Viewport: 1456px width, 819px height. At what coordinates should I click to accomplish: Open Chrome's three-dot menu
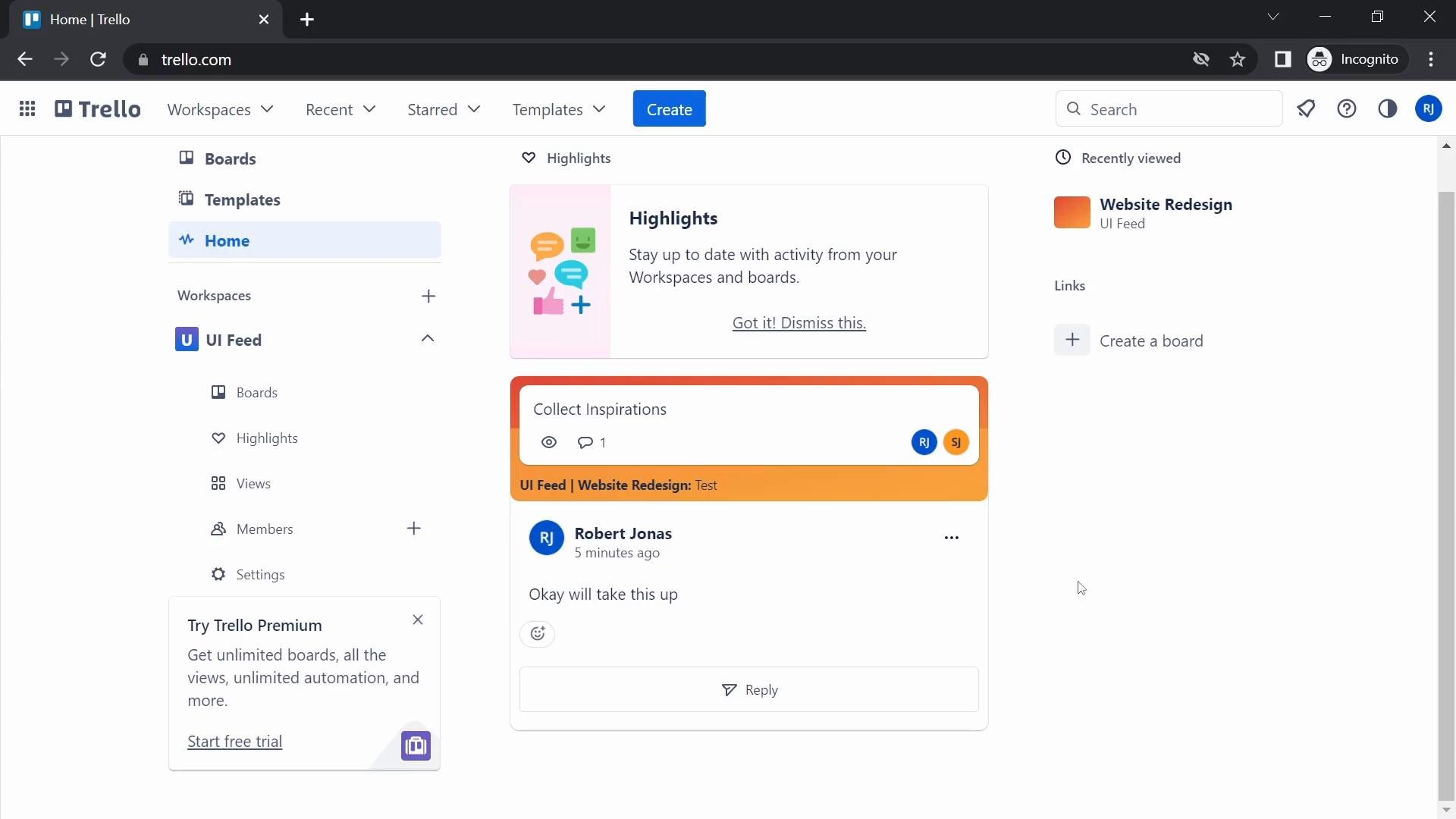tap(1431, 59)
